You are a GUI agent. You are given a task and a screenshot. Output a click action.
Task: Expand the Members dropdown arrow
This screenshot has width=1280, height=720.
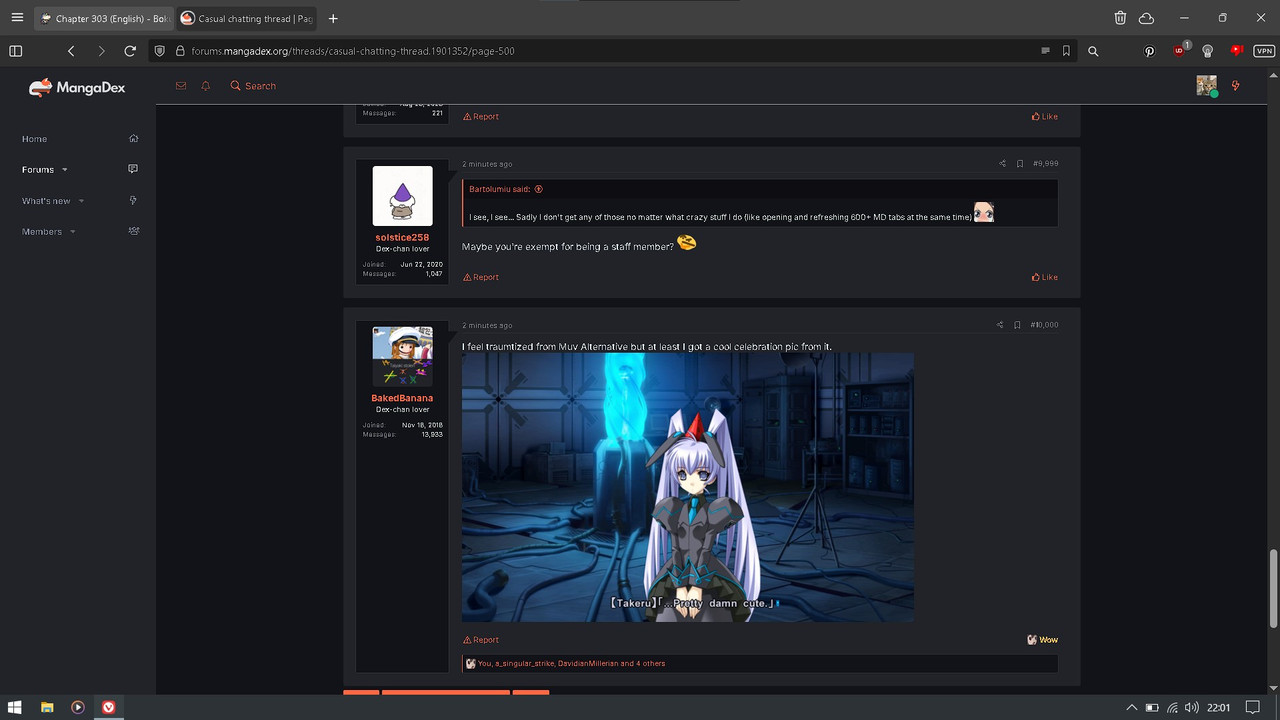(x=73, y=232)
